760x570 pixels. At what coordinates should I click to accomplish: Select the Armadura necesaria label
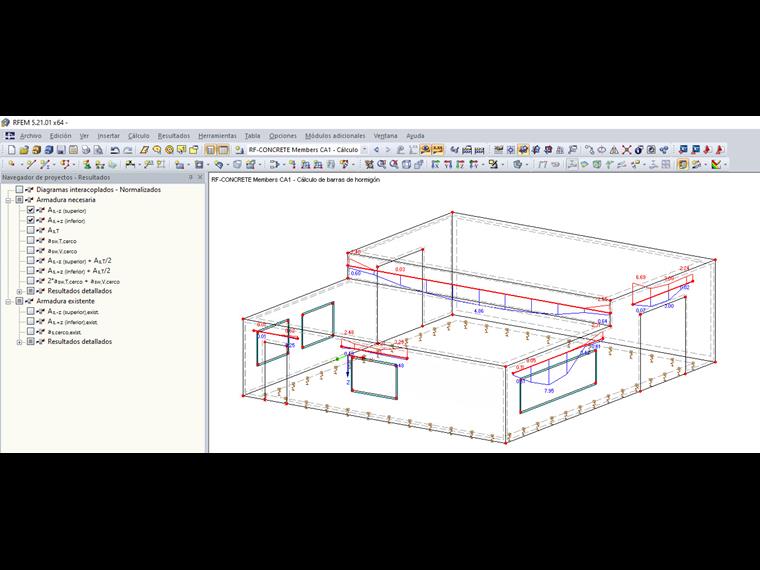(66, 200)
